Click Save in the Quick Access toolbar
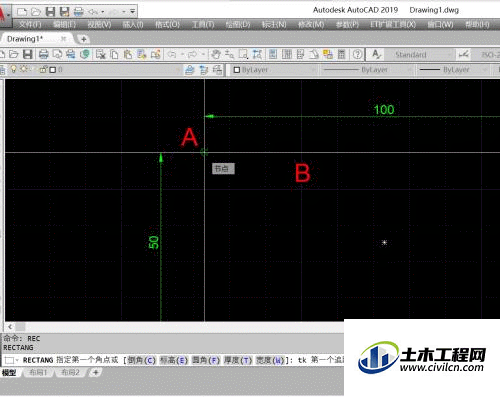500x397 pixels. coord(50,12)
